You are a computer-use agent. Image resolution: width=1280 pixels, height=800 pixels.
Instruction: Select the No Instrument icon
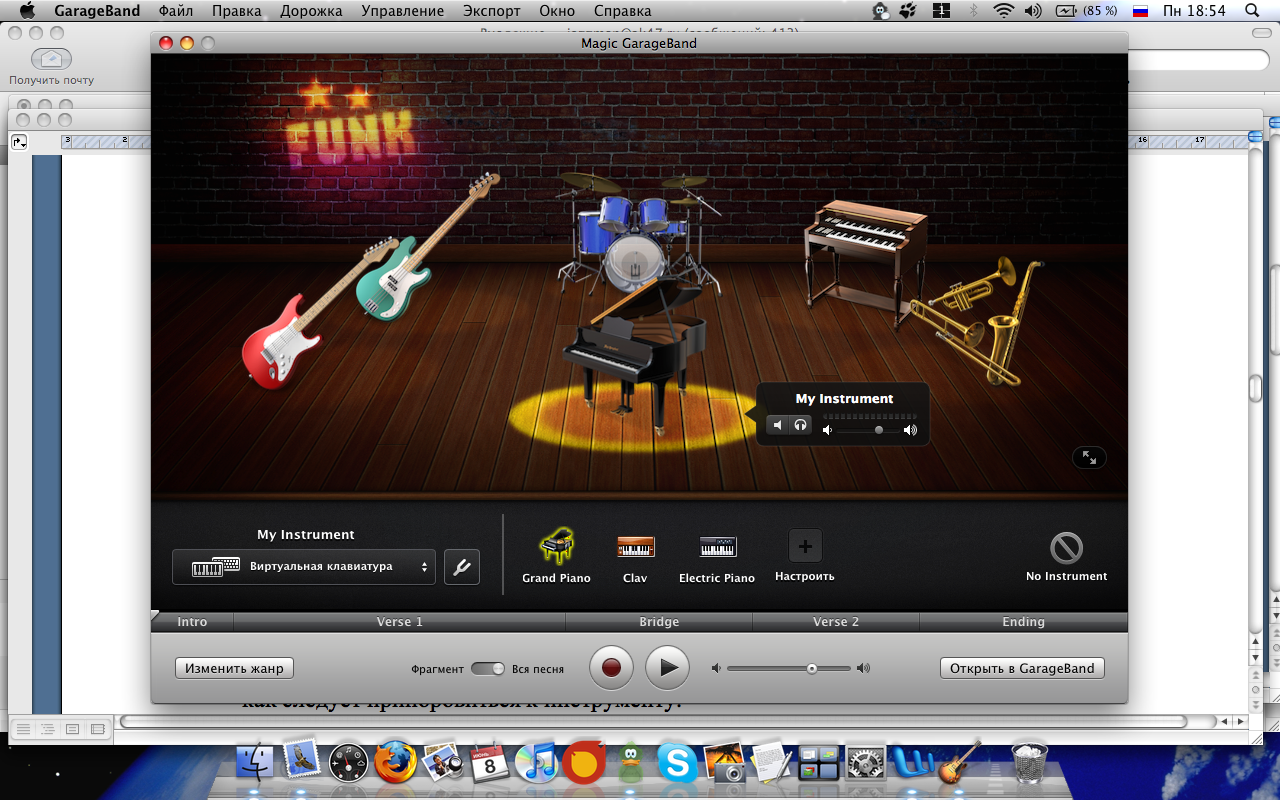pos(1066,548)
